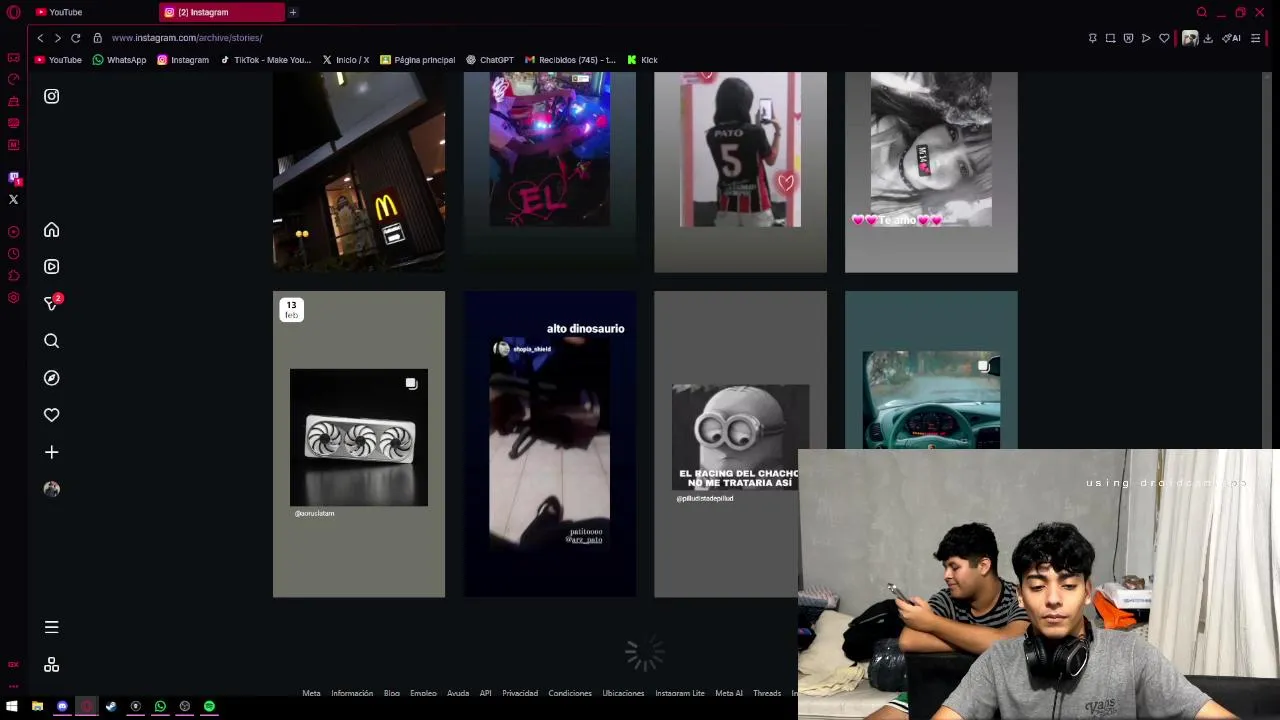This screenshot has height=720, width=1280.
Task: Open the Instagram search magnifier
Action: (x=51, y=341)
